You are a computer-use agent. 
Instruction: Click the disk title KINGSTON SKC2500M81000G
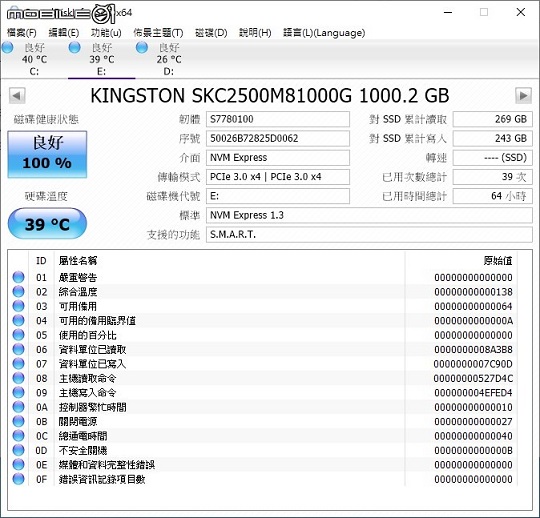(221, 96)
